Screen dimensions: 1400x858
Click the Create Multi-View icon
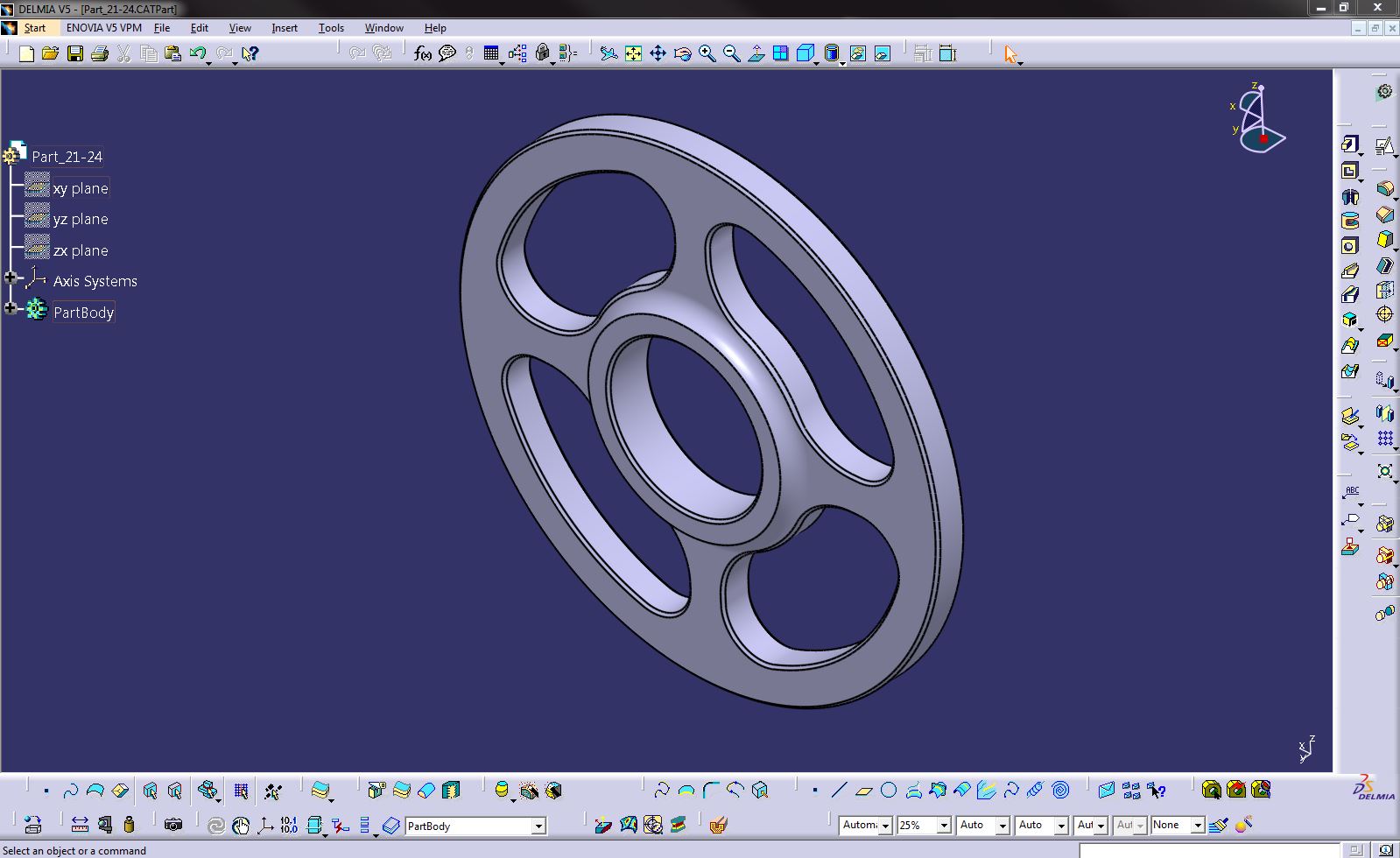(x=780, y=53)
